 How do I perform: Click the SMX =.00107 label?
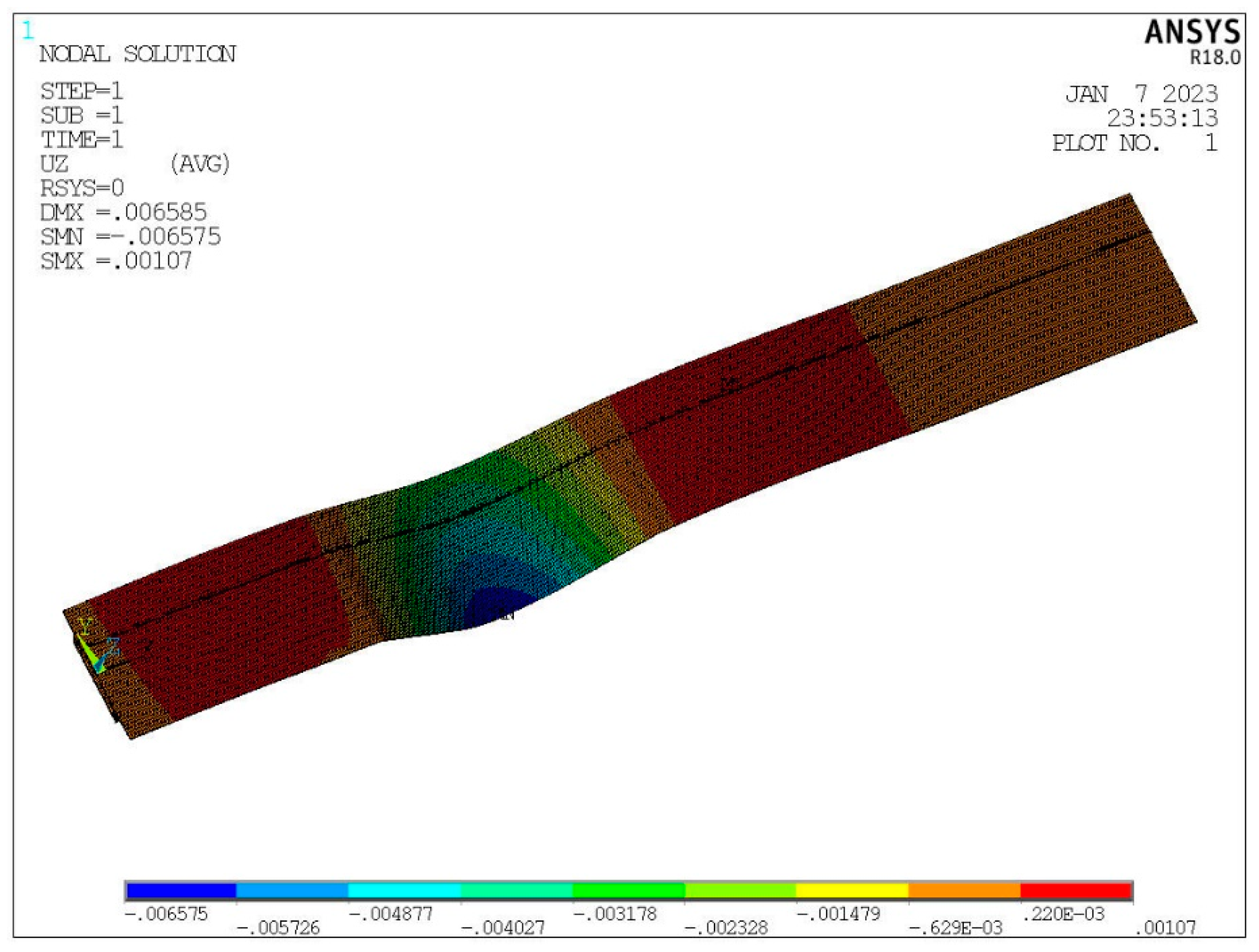click(116, 261)
